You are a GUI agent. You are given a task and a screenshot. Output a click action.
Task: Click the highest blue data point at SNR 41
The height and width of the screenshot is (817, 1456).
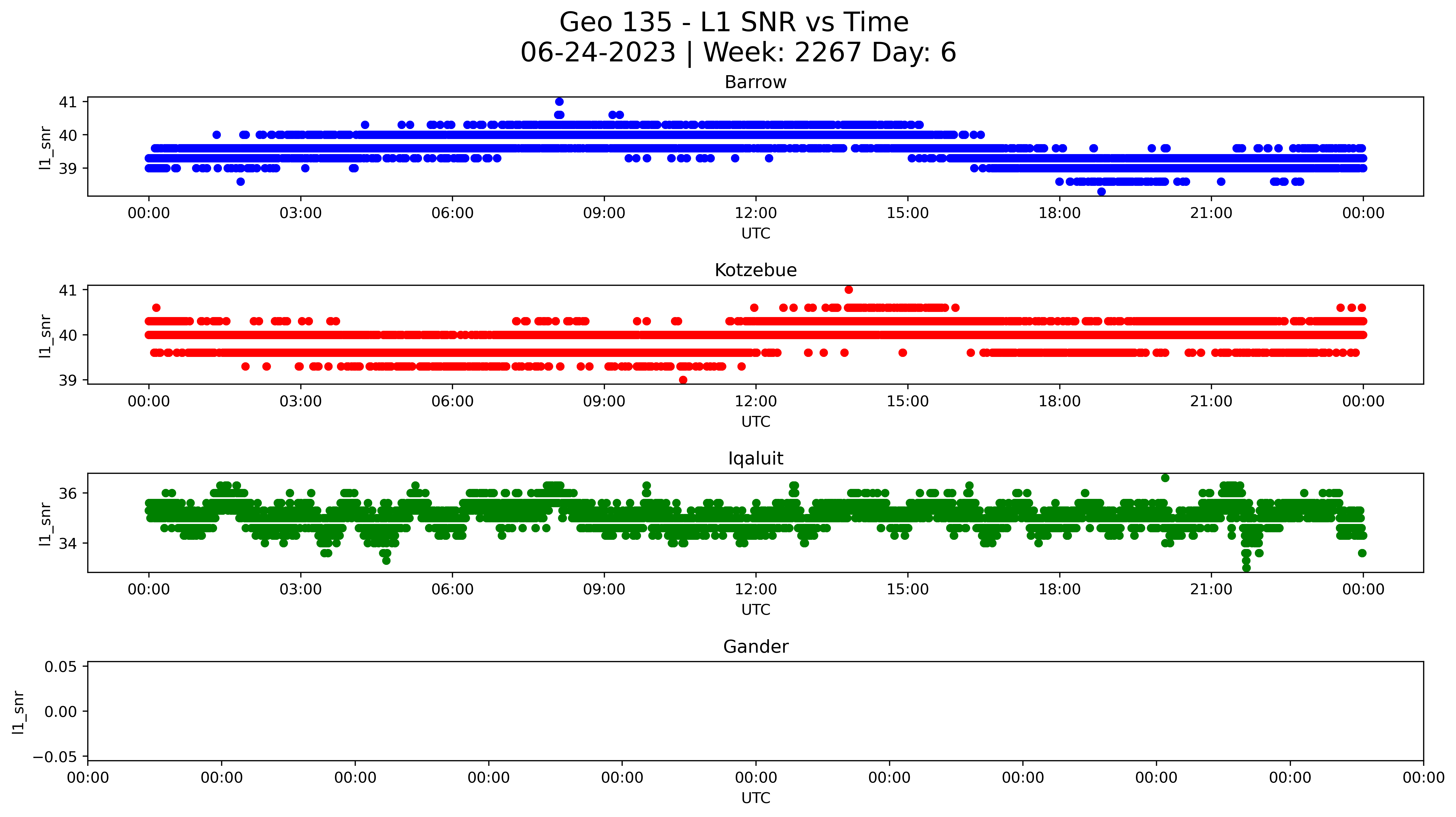pos(560,102)
